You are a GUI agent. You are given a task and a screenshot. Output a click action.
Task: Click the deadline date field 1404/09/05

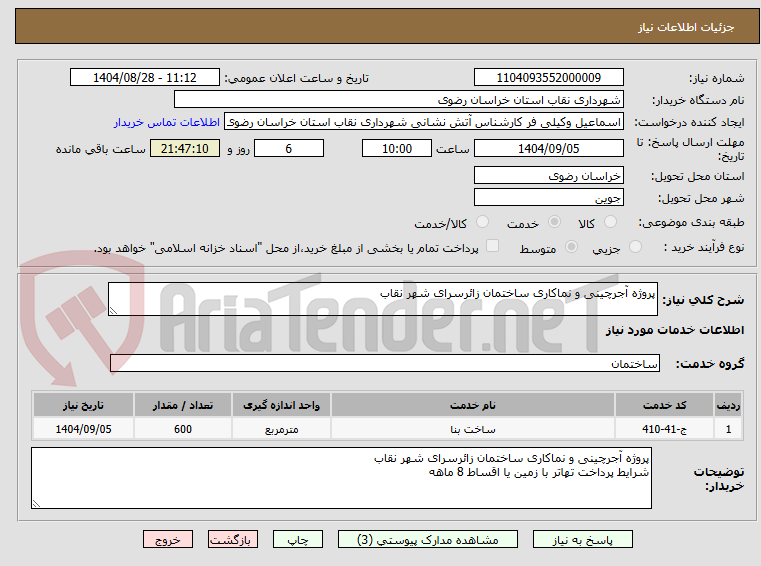548,149
